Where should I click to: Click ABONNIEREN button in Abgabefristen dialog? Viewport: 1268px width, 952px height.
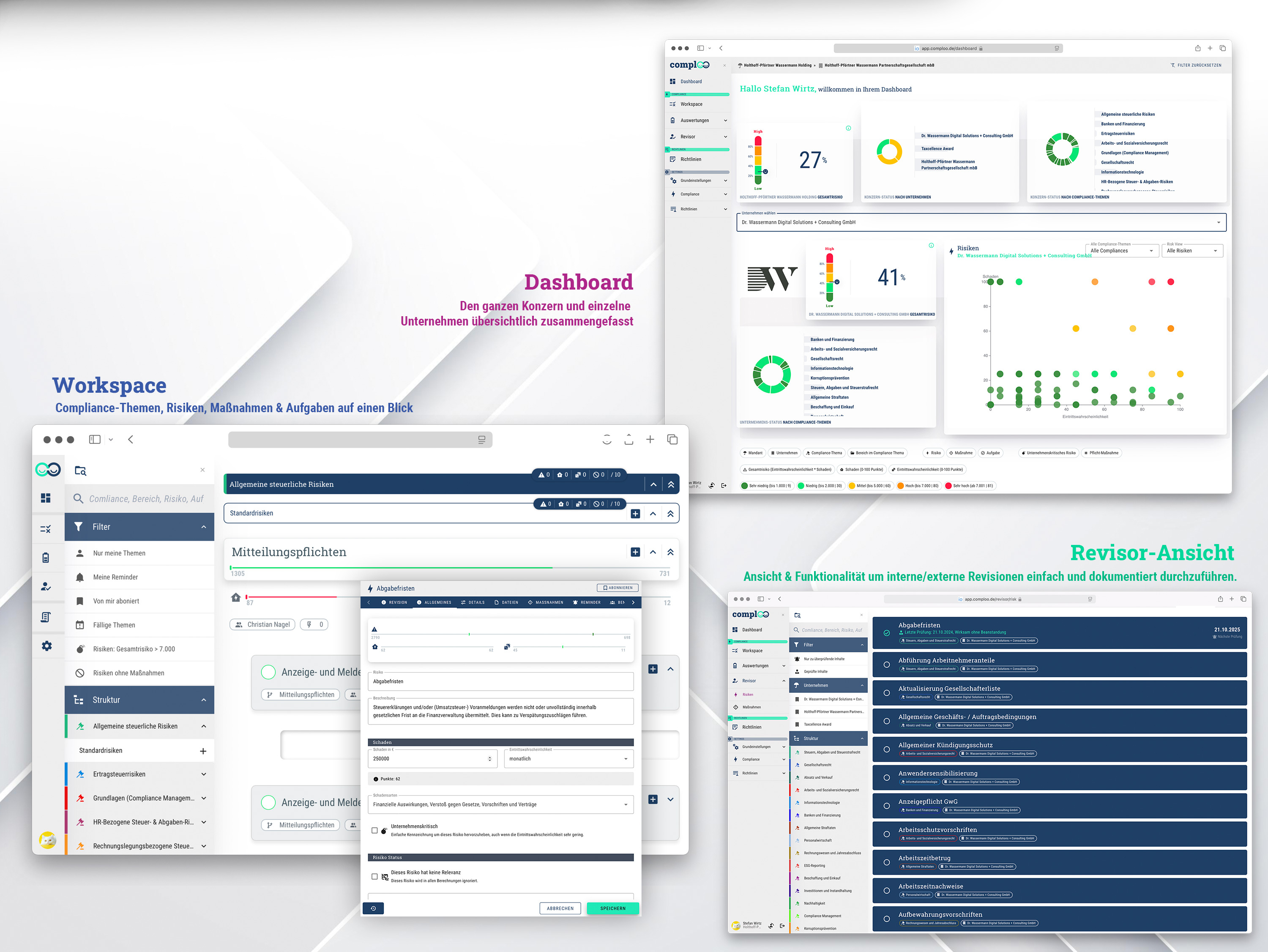tap(618, 588)
